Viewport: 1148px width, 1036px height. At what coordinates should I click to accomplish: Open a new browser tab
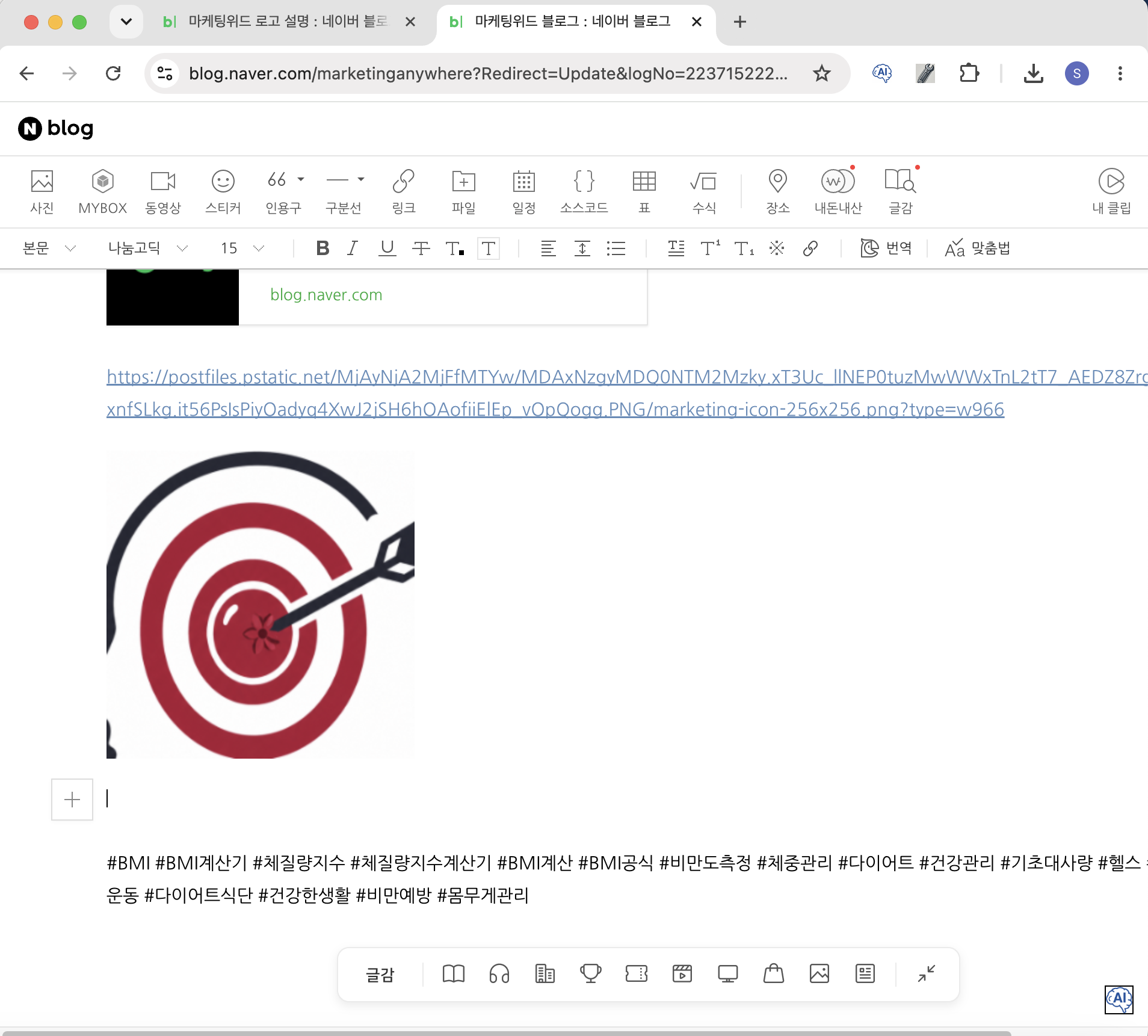[740, 22]
